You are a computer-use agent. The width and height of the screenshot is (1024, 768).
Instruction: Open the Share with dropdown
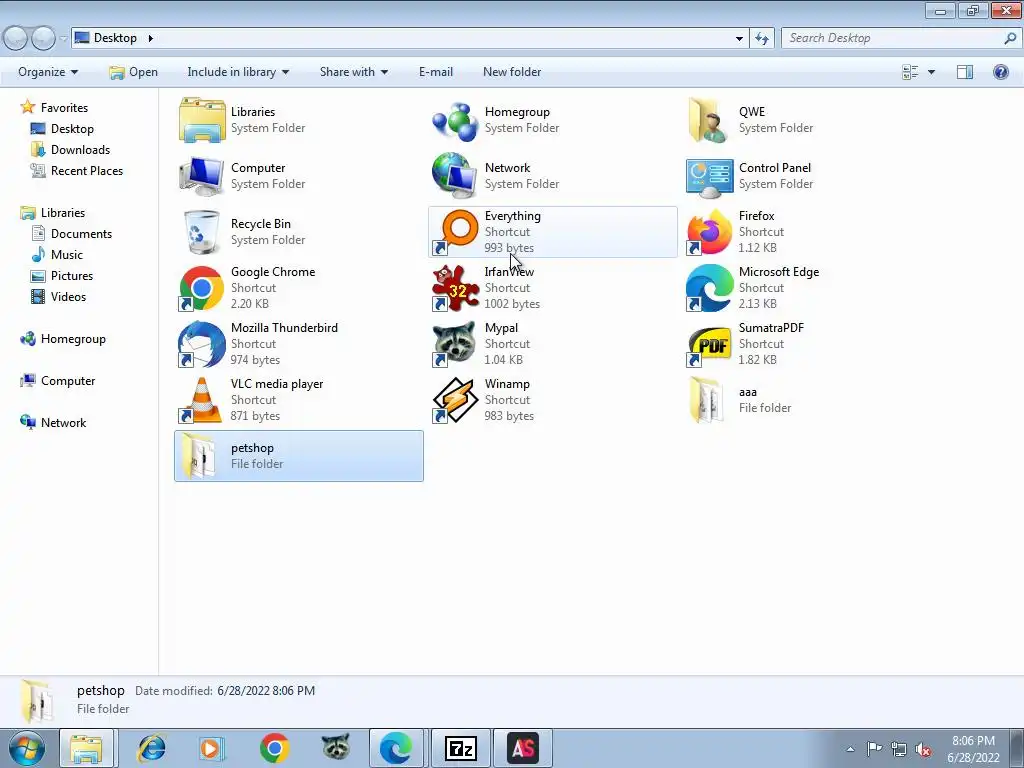(x=354, y=72)
